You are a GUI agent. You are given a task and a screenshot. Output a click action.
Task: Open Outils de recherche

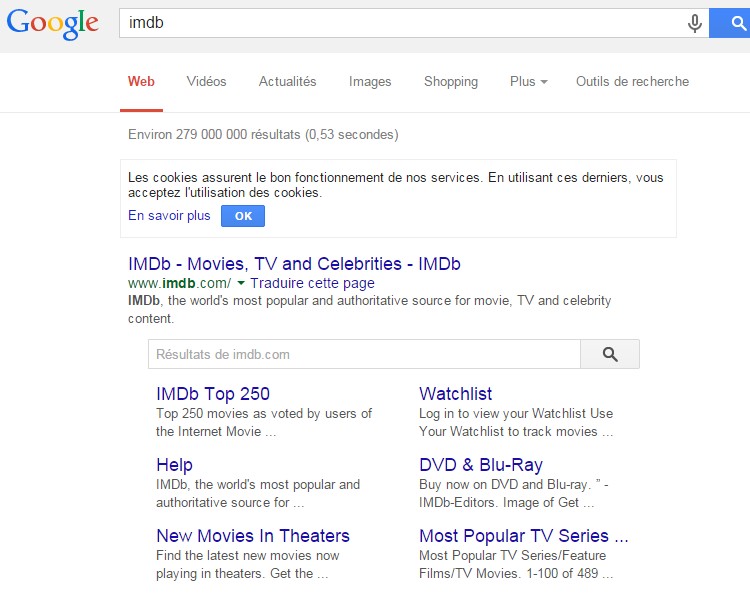pyautogui.click(x=632, y=81)
